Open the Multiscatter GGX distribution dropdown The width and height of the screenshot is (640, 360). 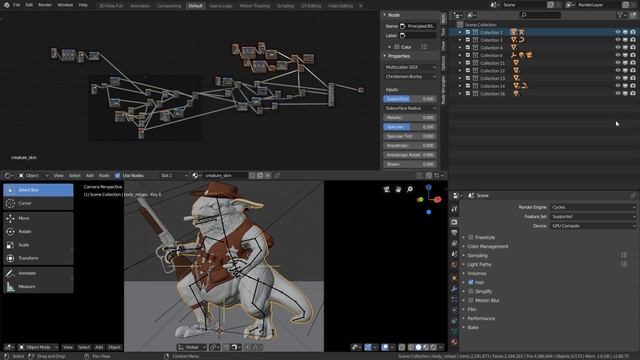[410, 67]
